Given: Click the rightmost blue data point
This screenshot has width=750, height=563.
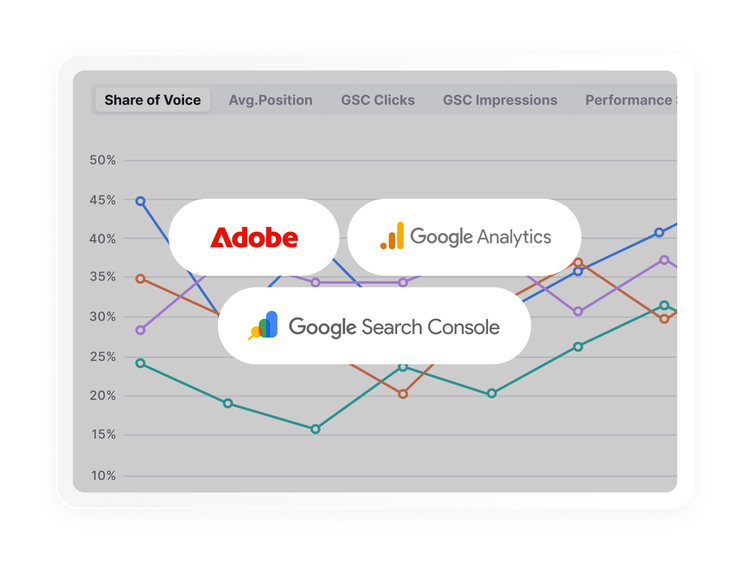Looking at the screenshot, I should pos(659,233).
